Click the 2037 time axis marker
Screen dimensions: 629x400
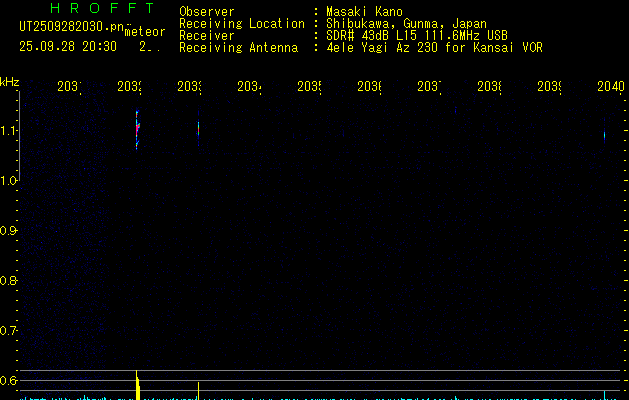tap(429, 86)
